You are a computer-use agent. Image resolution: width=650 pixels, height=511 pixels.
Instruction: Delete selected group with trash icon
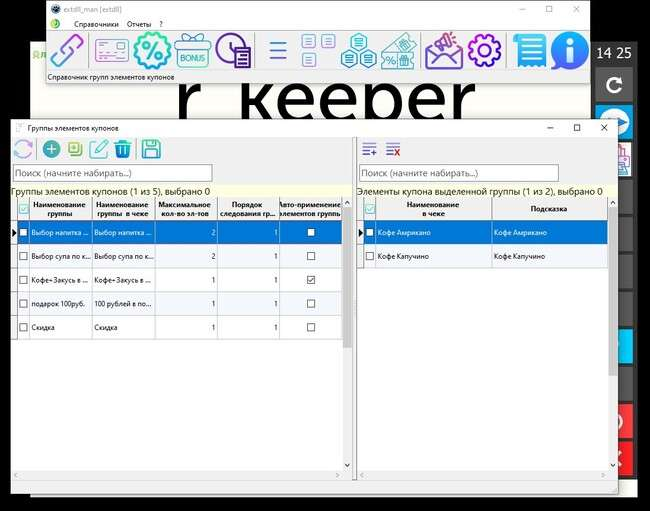coord(123,149)
